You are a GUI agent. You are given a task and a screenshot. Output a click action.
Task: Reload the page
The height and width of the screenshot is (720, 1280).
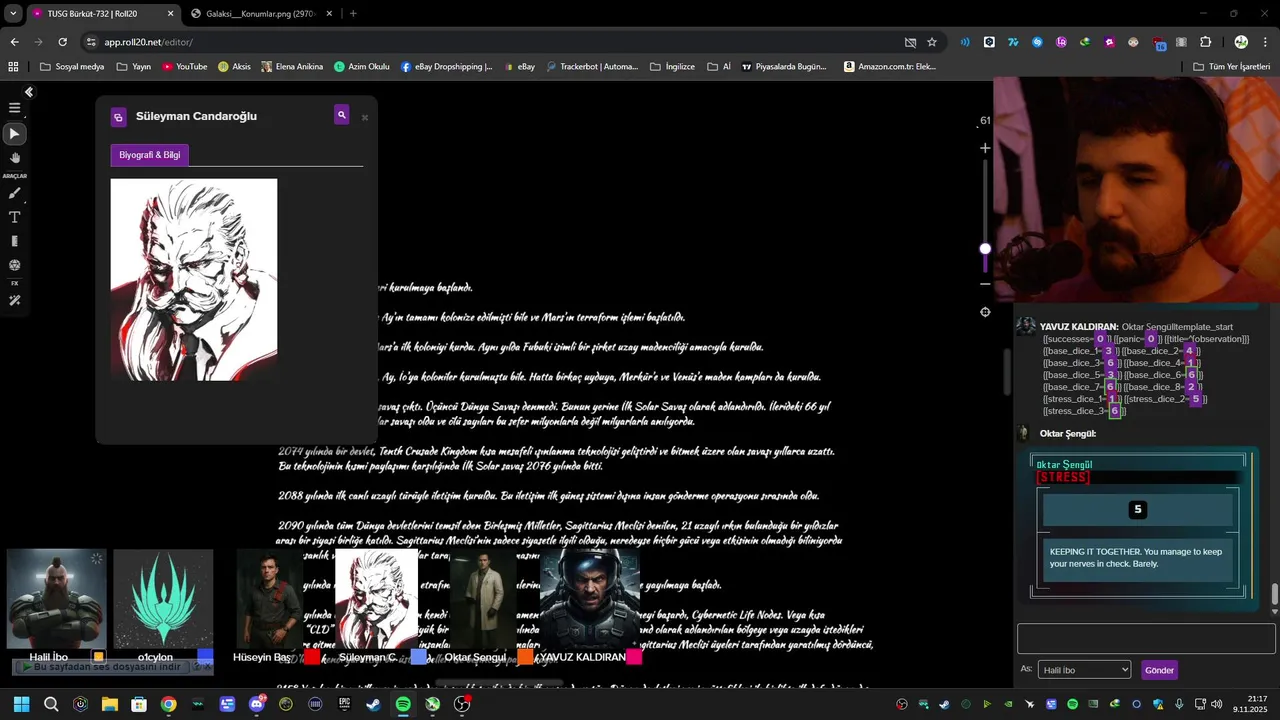pos(62,42)
